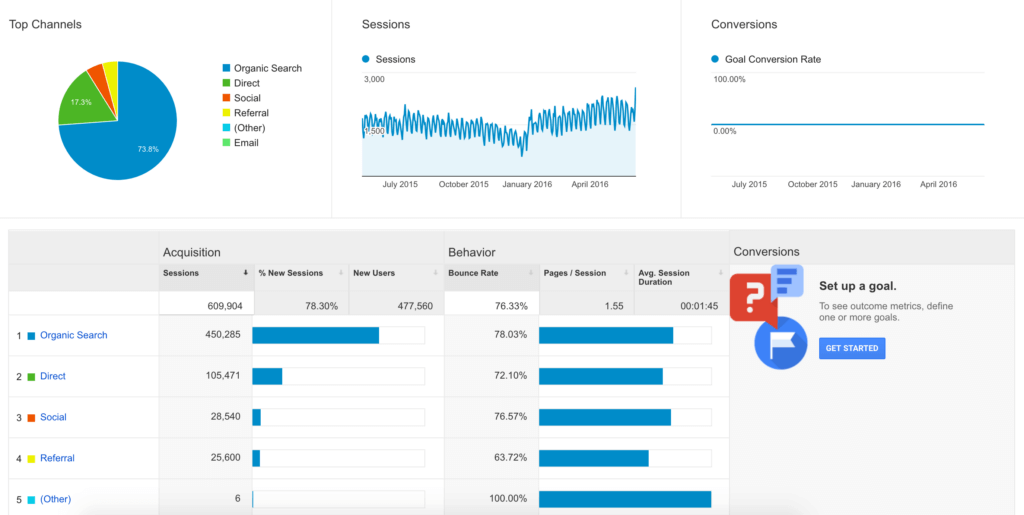Image resolution: width=1024 pixels, height=515 pixels.
Task: Click total bounce rate value 76.33%
Action: (x=510, y=305)
